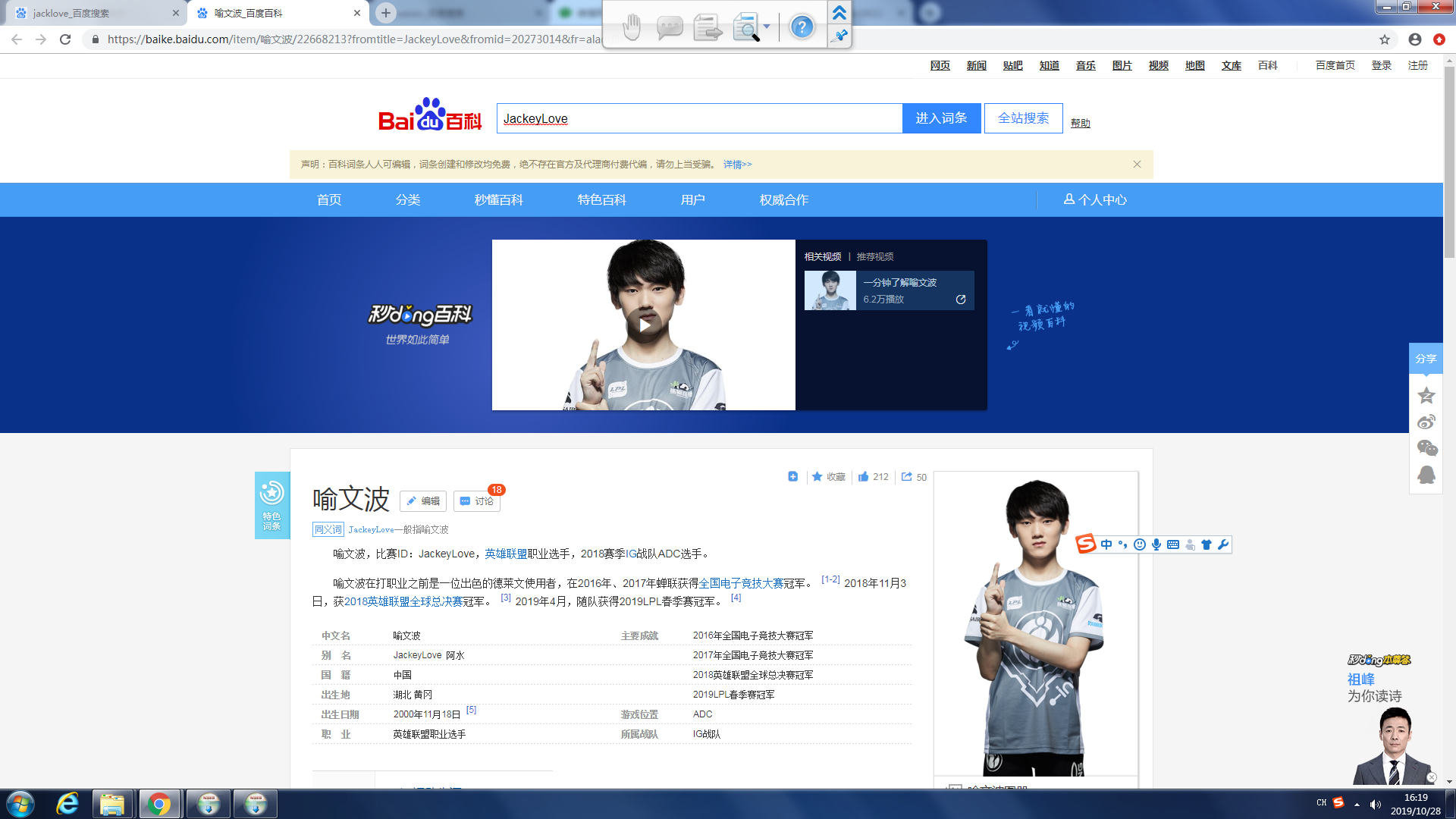
Task: Collapse floating toolbar with double chevron
Action: coord(839,12)
